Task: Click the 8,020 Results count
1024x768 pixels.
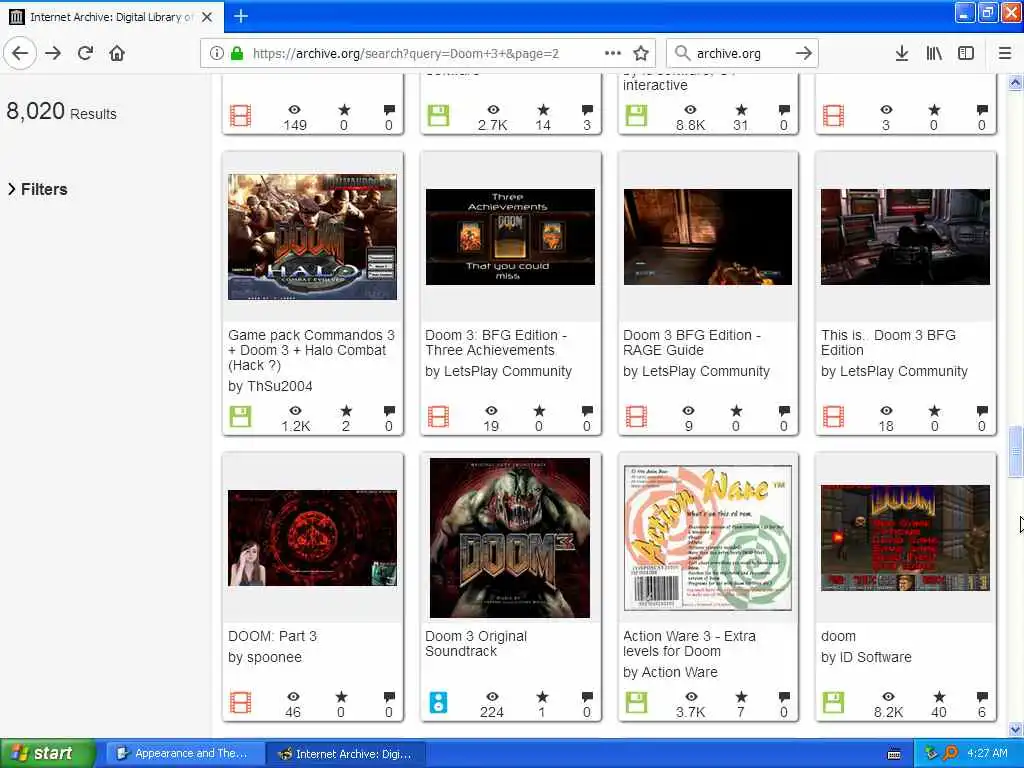Action: (x=61, y=112)
